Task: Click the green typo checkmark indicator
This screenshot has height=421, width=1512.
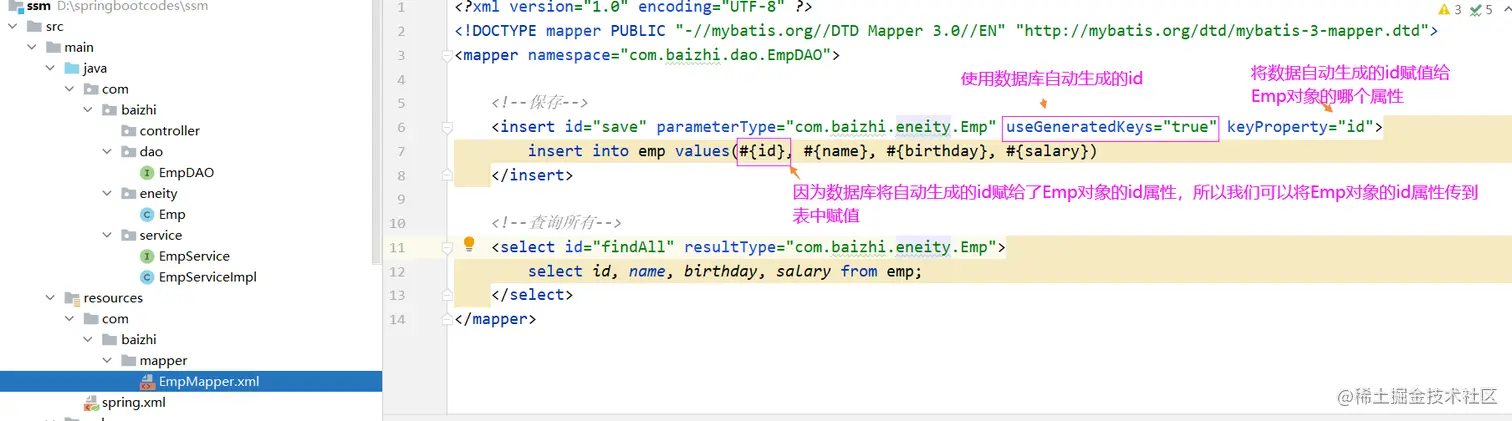Action: click(x=1476, y=10)
